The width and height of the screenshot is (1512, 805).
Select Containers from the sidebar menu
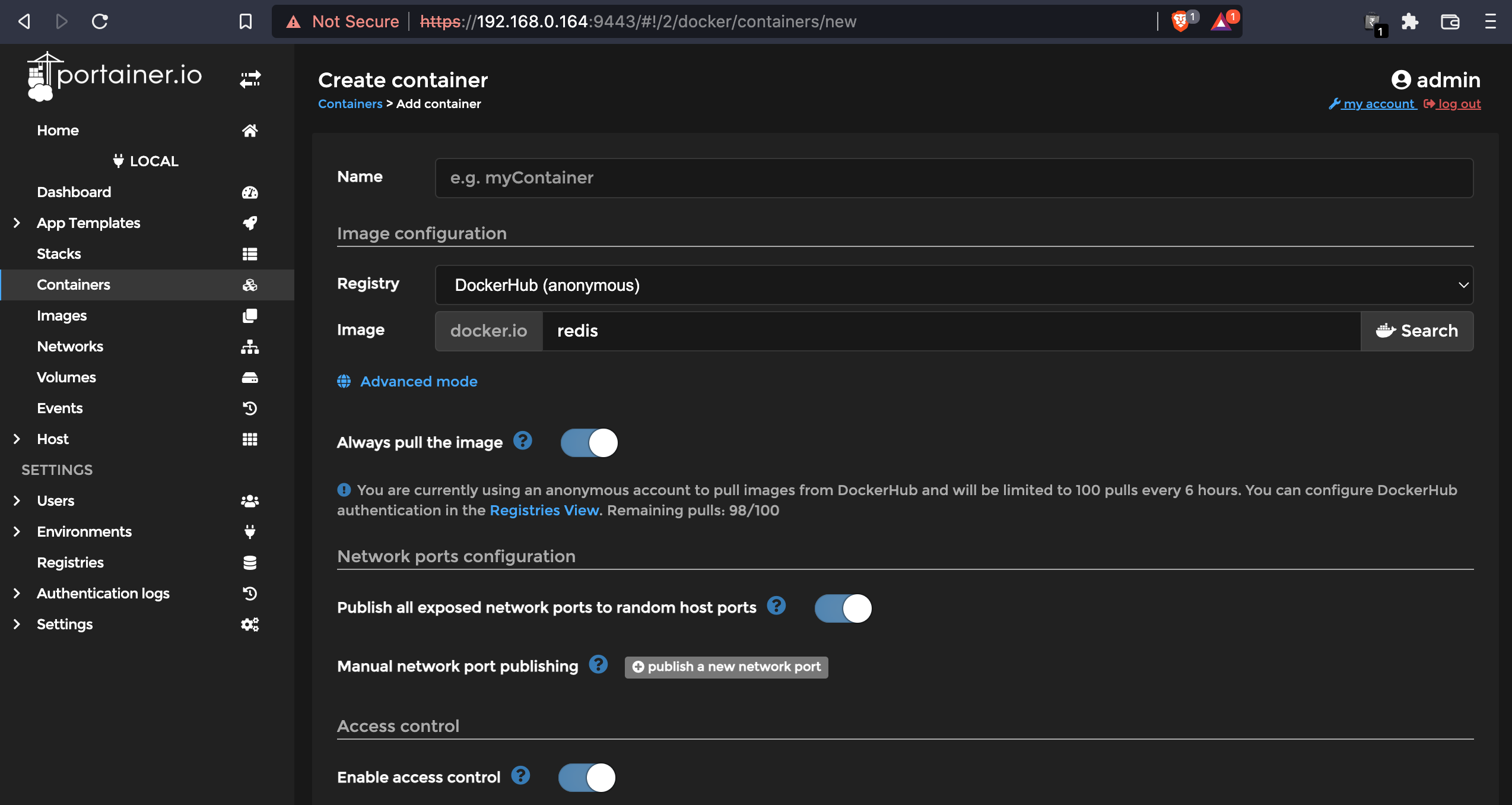click(x=74, y=285)
